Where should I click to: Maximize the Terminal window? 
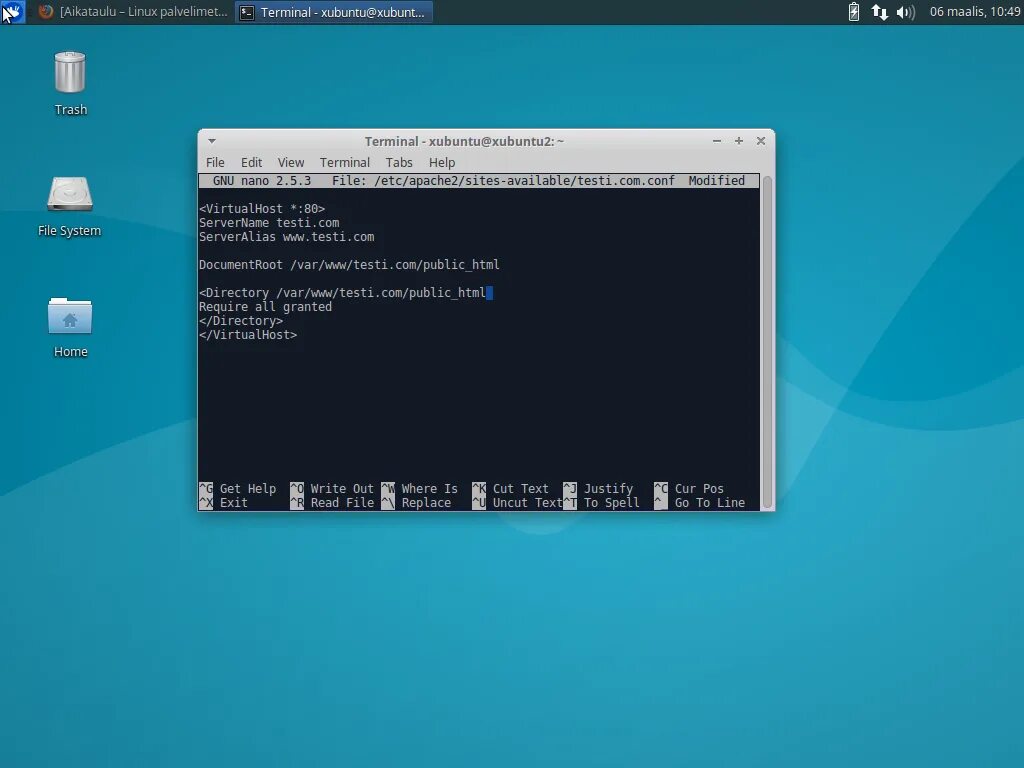pyautogui.click(x=739, y=141)
